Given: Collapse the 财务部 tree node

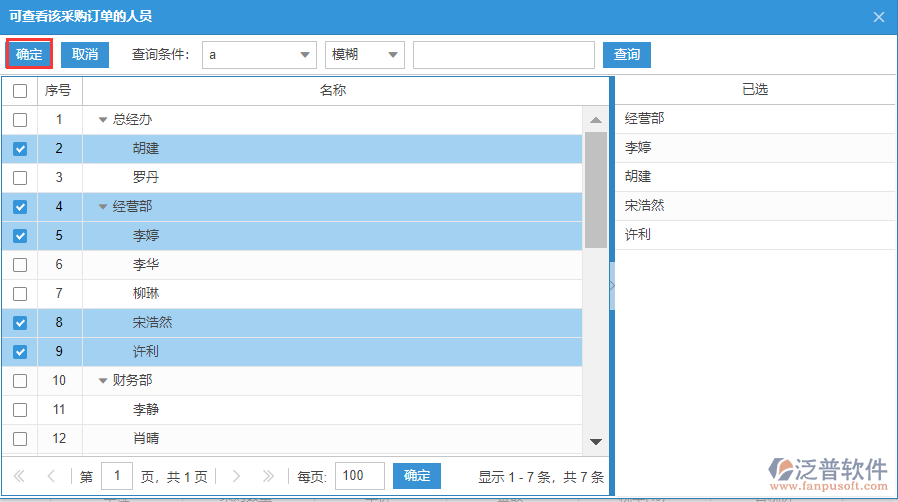Looking at the screenshot, I should point(103,381).
